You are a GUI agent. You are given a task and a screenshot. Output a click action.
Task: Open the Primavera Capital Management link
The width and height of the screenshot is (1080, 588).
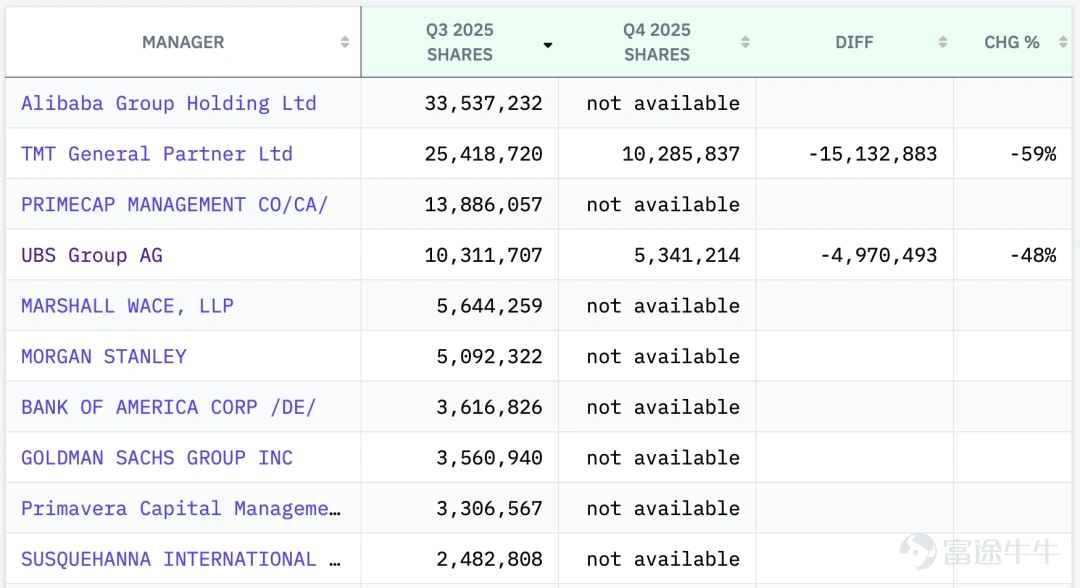(x=180, y=509)
